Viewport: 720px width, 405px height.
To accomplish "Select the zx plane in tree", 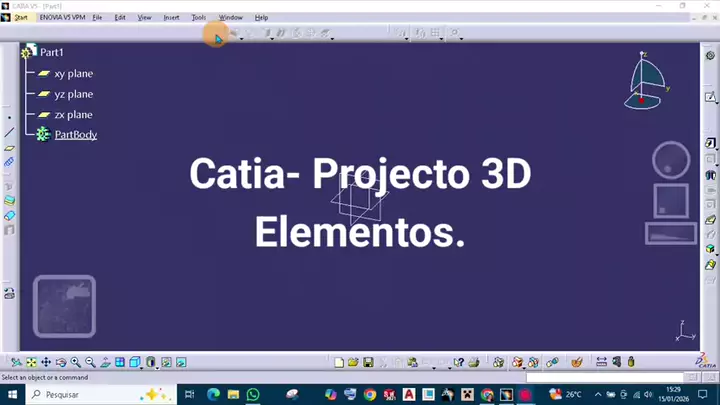I will 73,115.
